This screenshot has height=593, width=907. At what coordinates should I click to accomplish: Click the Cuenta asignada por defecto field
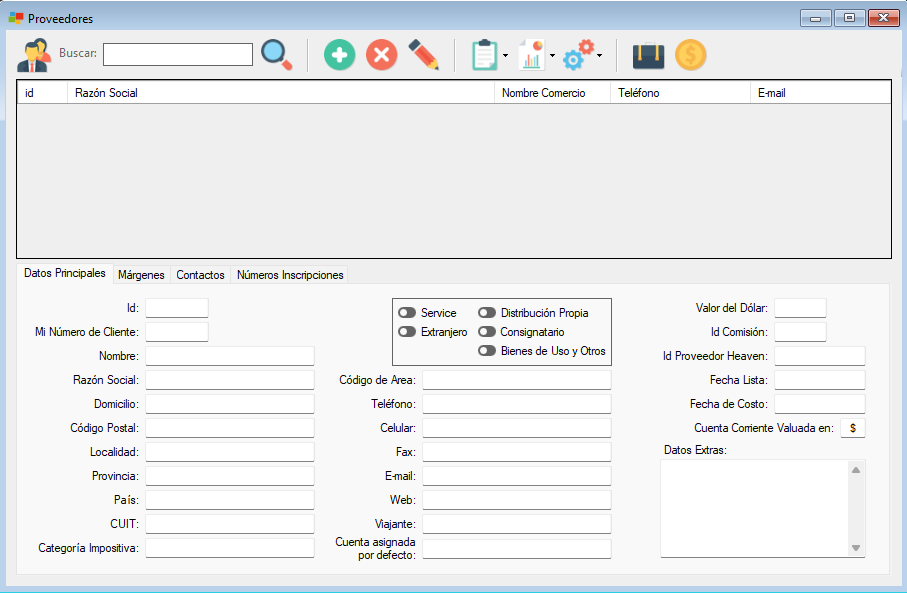(517, 549)
